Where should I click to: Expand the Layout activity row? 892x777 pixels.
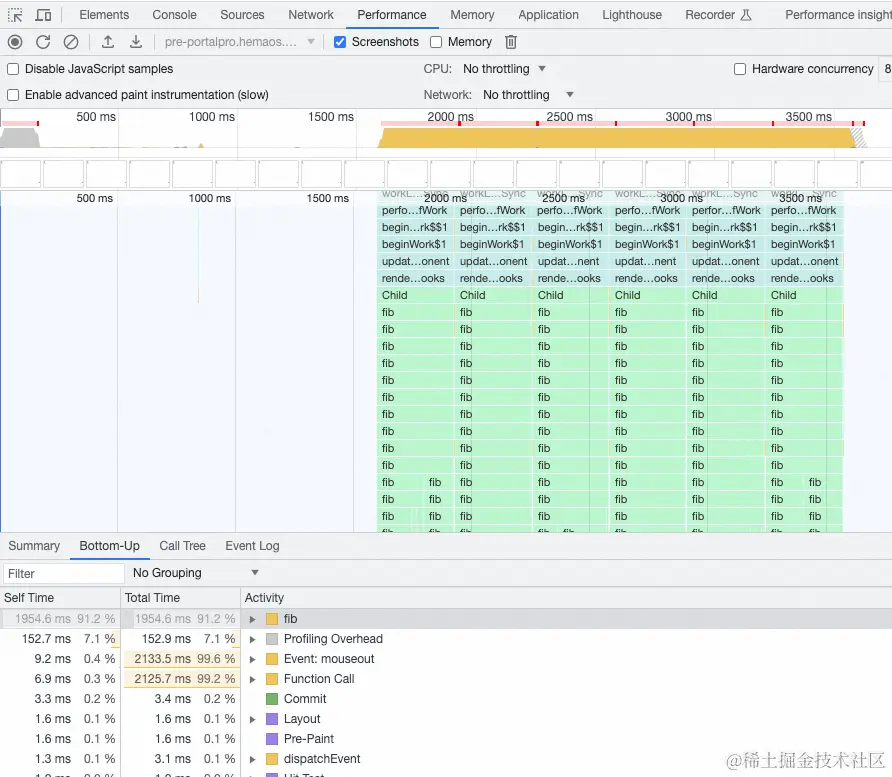pos(253,720)
